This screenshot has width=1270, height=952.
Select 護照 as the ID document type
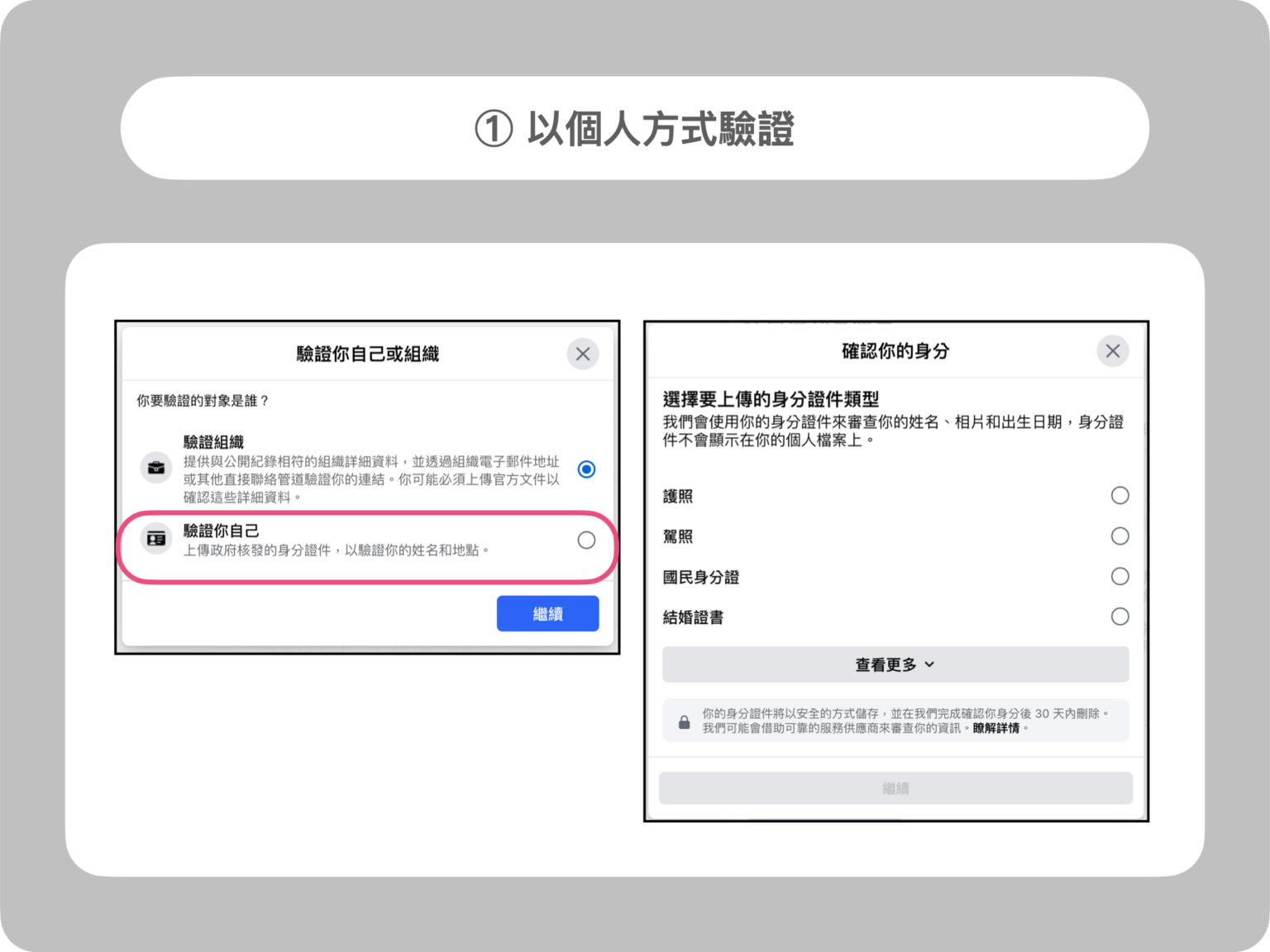(x=1120, y=495)
